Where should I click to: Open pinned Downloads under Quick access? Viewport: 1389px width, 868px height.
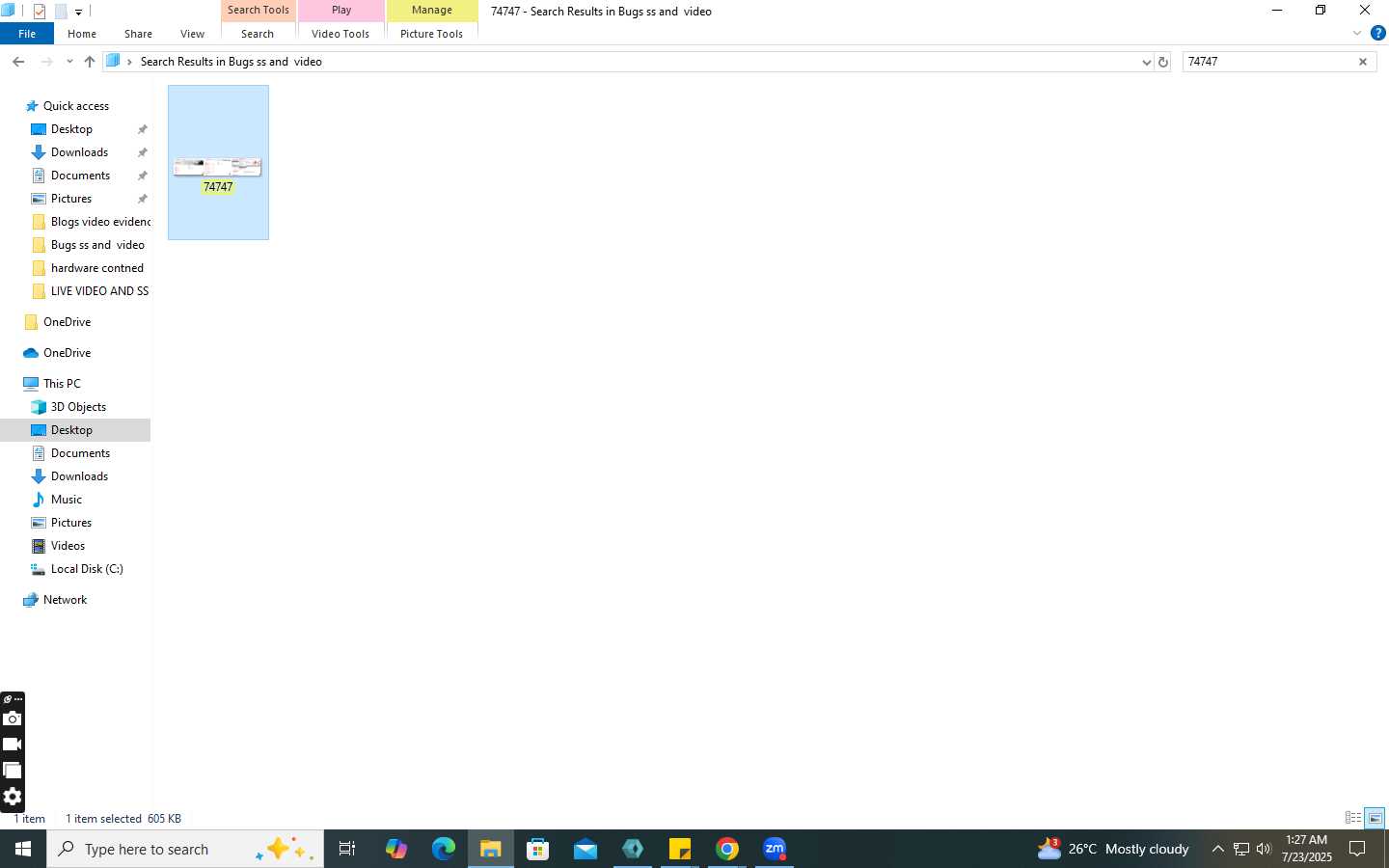pyautogui.click(x=79, y=152)
